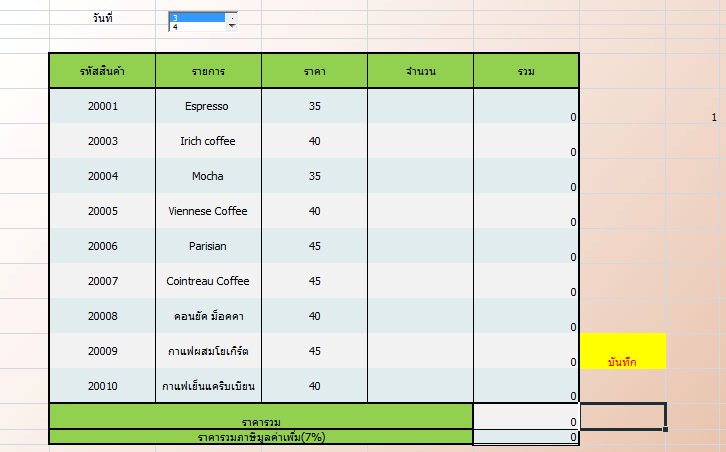Click the ราคา header cell
This screenshot has width=726, height=452.
(x=314, y=71)
